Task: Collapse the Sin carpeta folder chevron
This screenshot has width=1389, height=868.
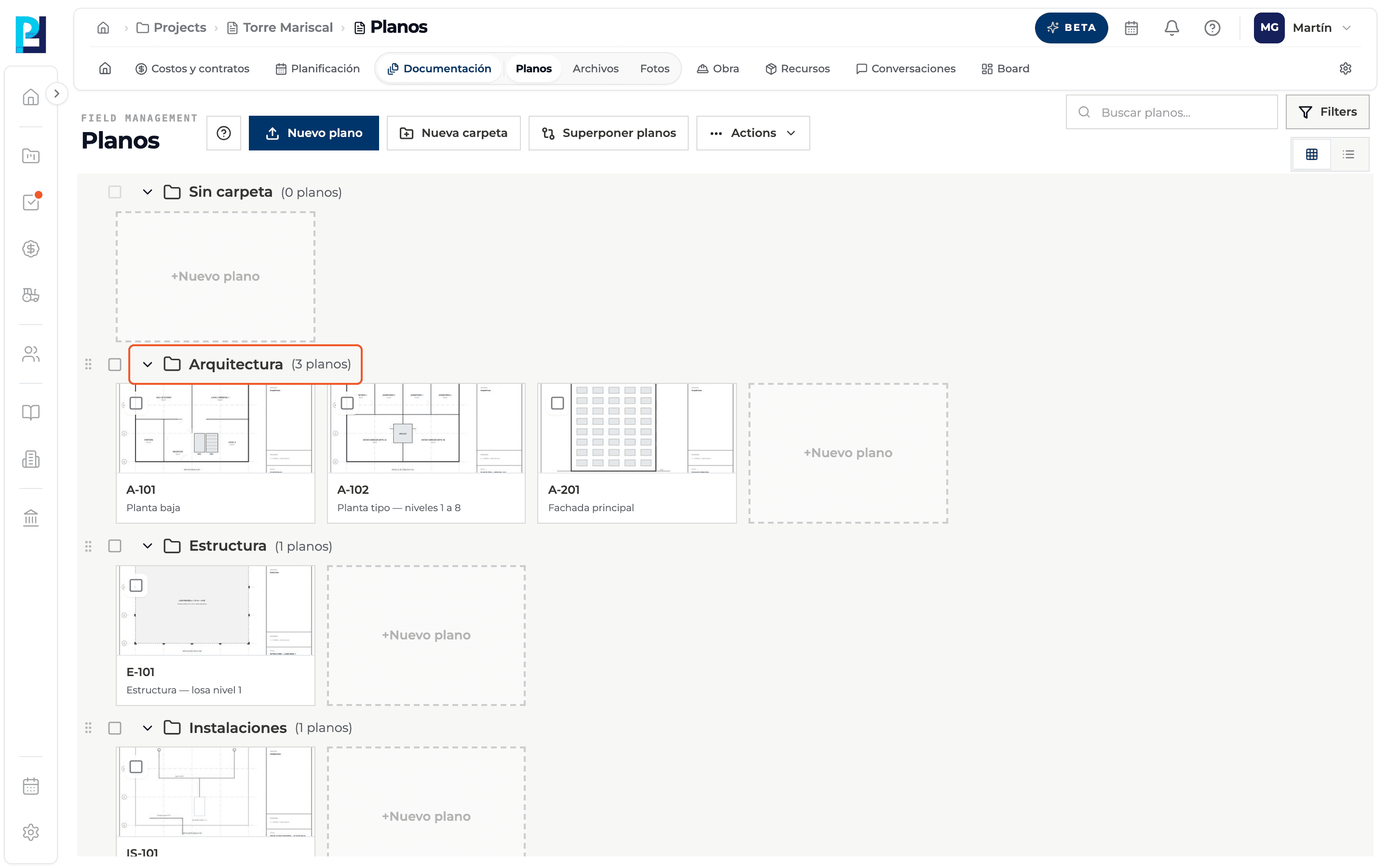Action: (x=148, y=192)
